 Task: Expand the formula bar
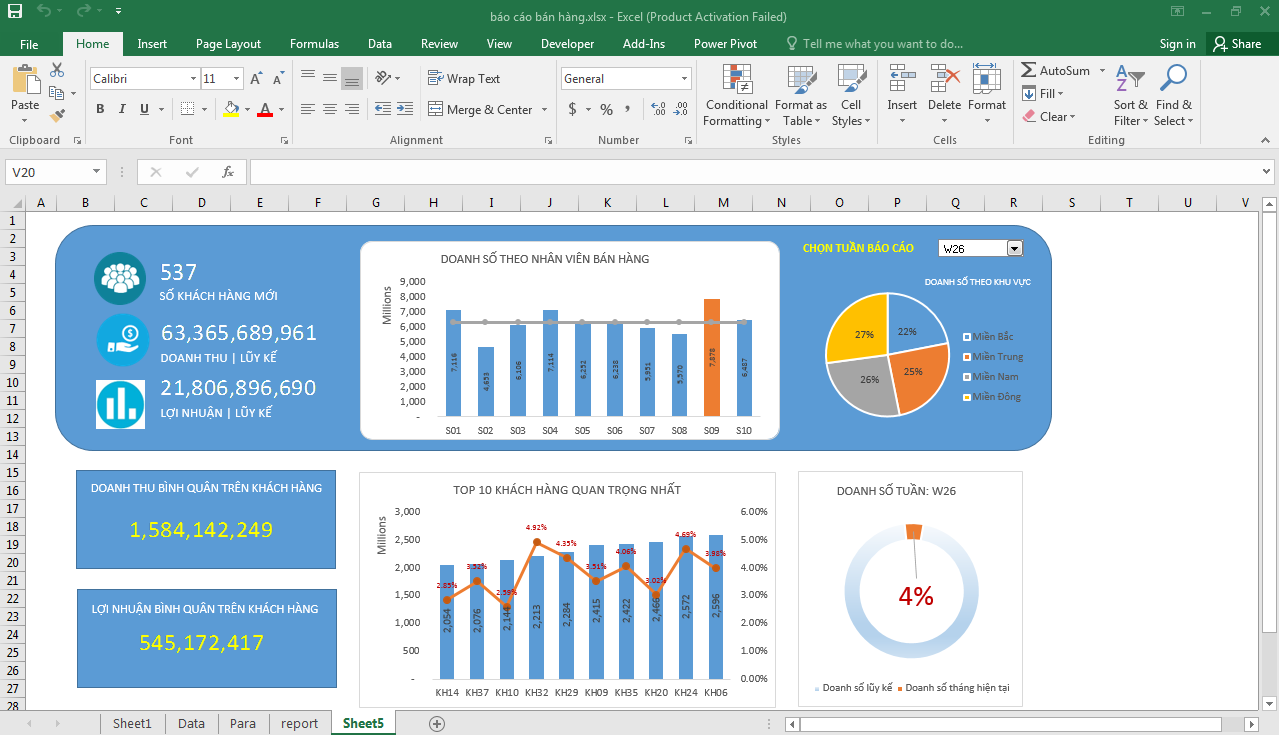1267,172
